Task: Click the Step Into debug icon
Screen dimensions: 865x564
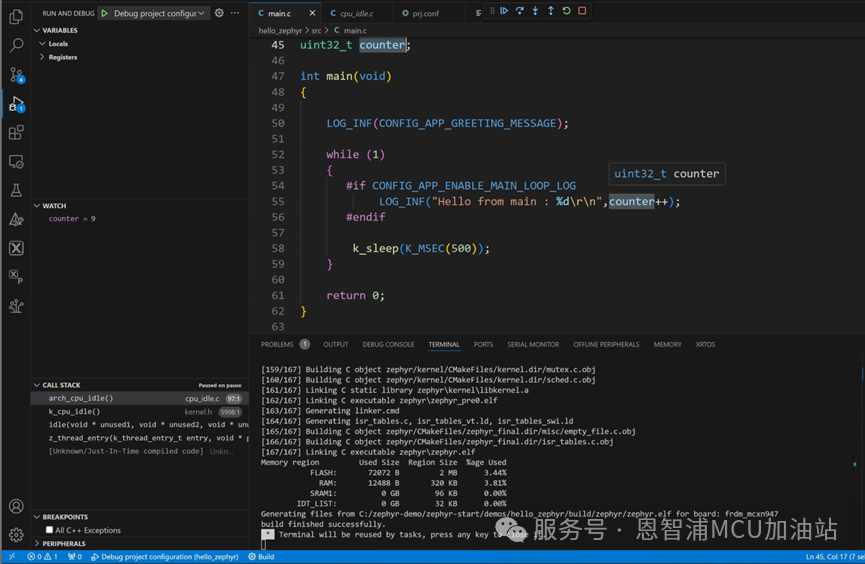Action: click(535, 11)
